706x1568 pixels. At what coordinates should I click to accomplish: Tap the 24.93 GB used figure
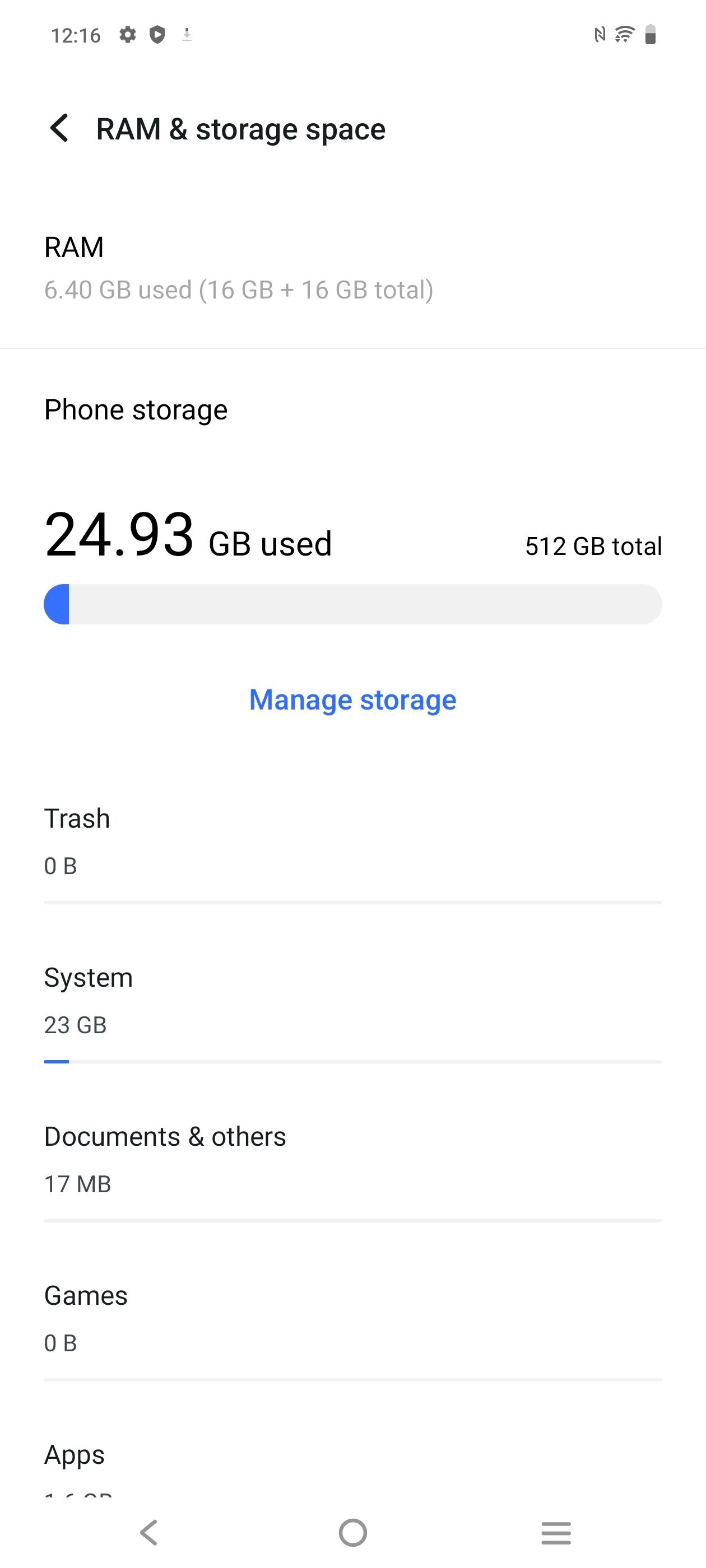coord(188,536)
